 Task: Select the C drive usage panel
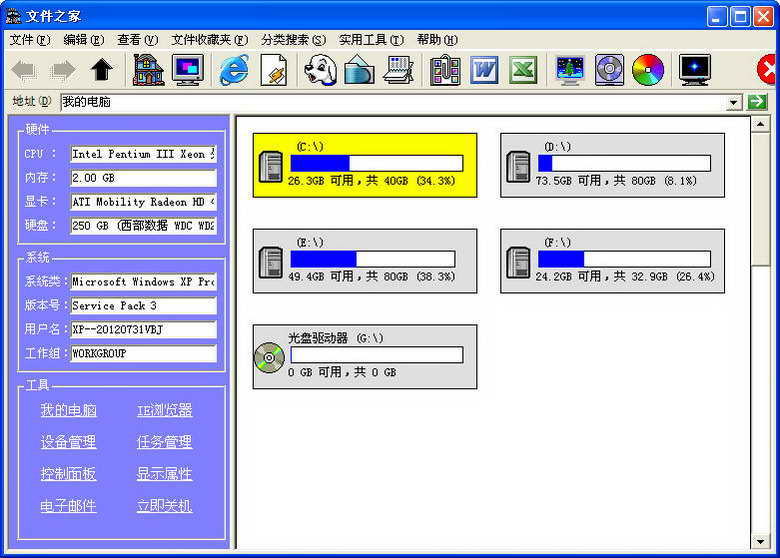point(365,165)
